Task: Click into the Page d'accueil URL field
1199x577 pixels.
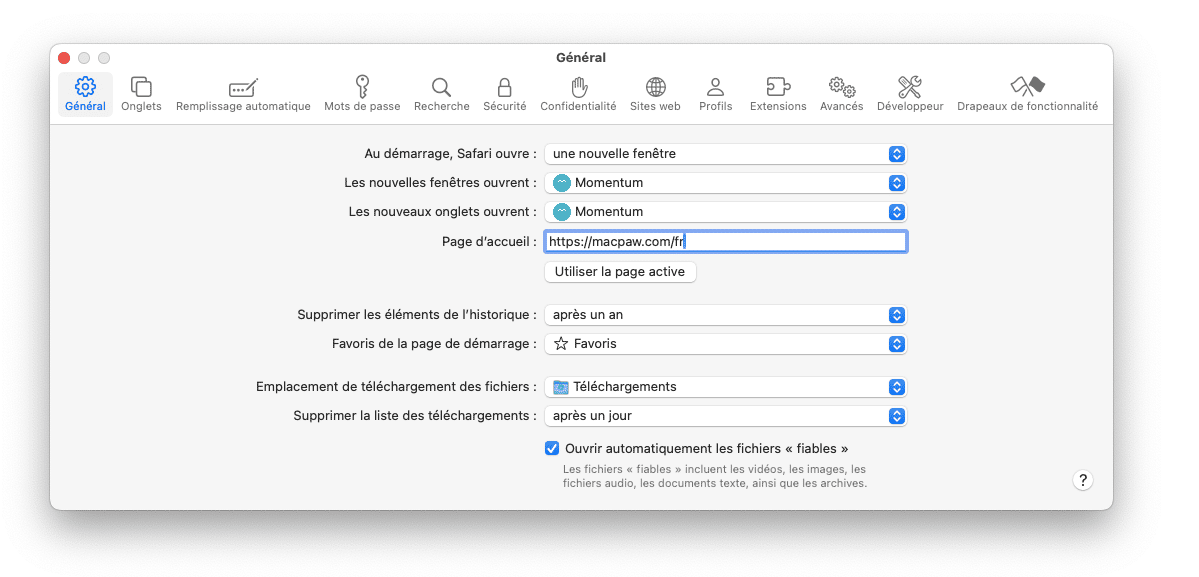Action: click(x=726, y=242)
